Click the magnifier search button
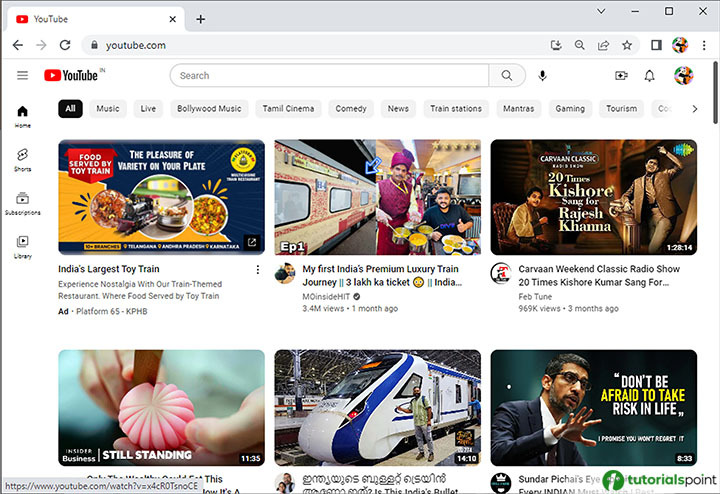Image resolution: width=720 pixels, height=494 pixels. [x=507, y=75]
